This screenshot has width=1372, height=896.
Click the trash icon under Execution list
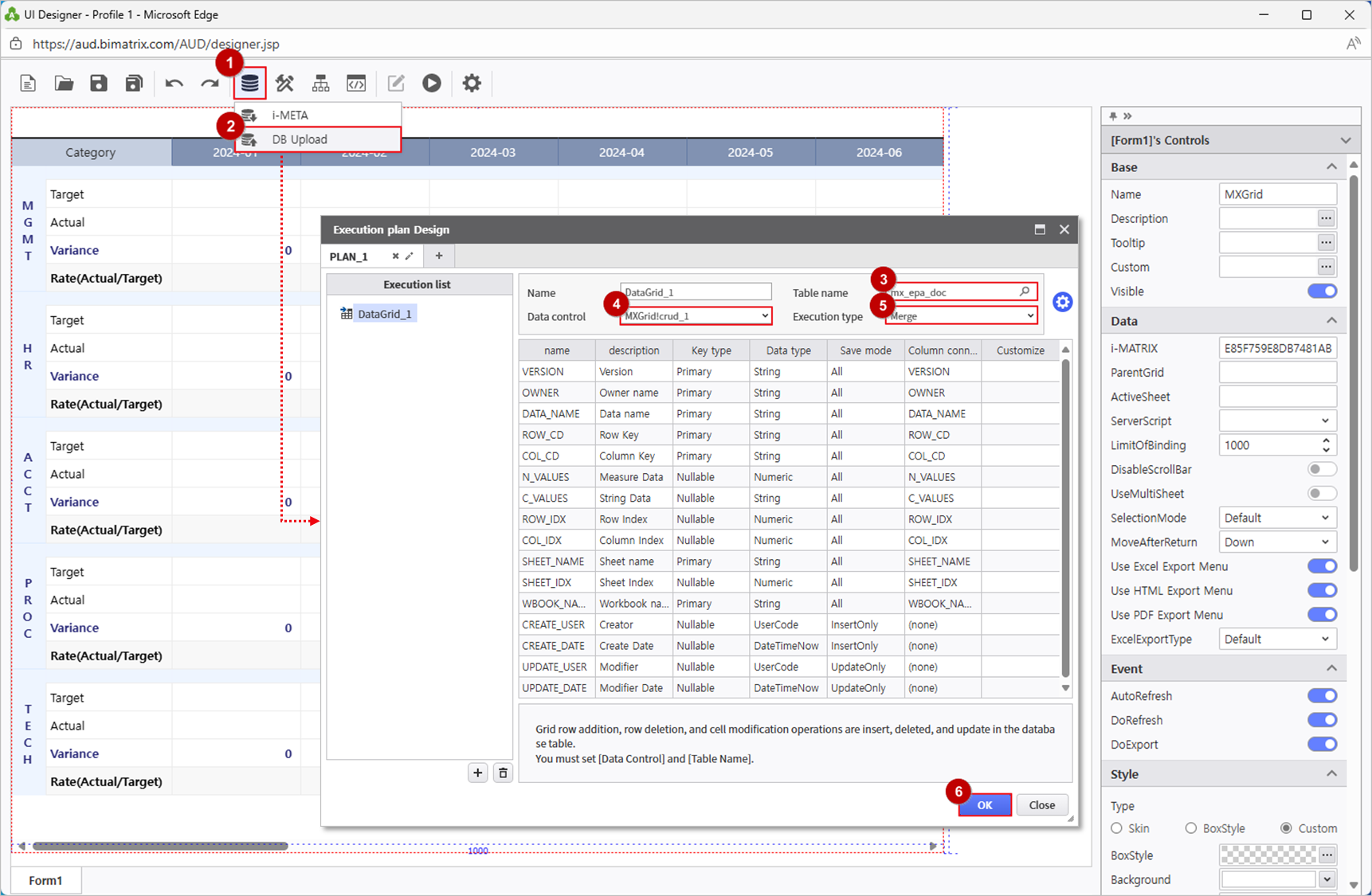pos(503,773)
